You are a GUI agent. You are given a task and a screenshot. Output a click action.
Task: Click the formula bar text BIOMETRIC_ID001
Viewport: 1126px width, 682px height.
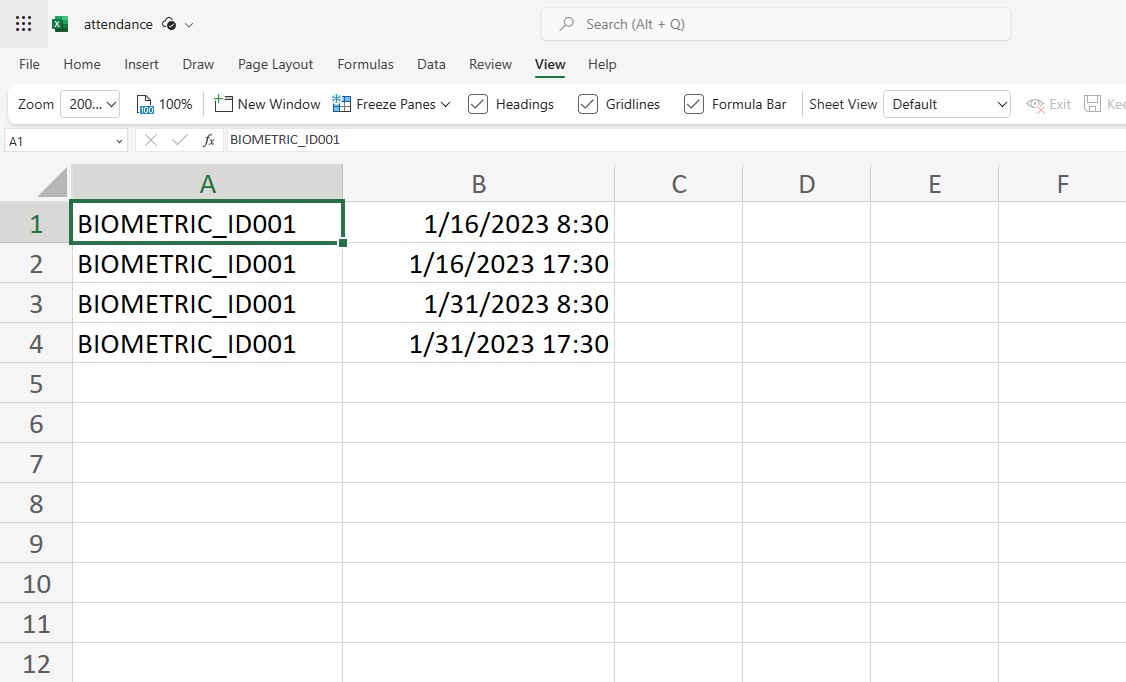coord(285,140)
